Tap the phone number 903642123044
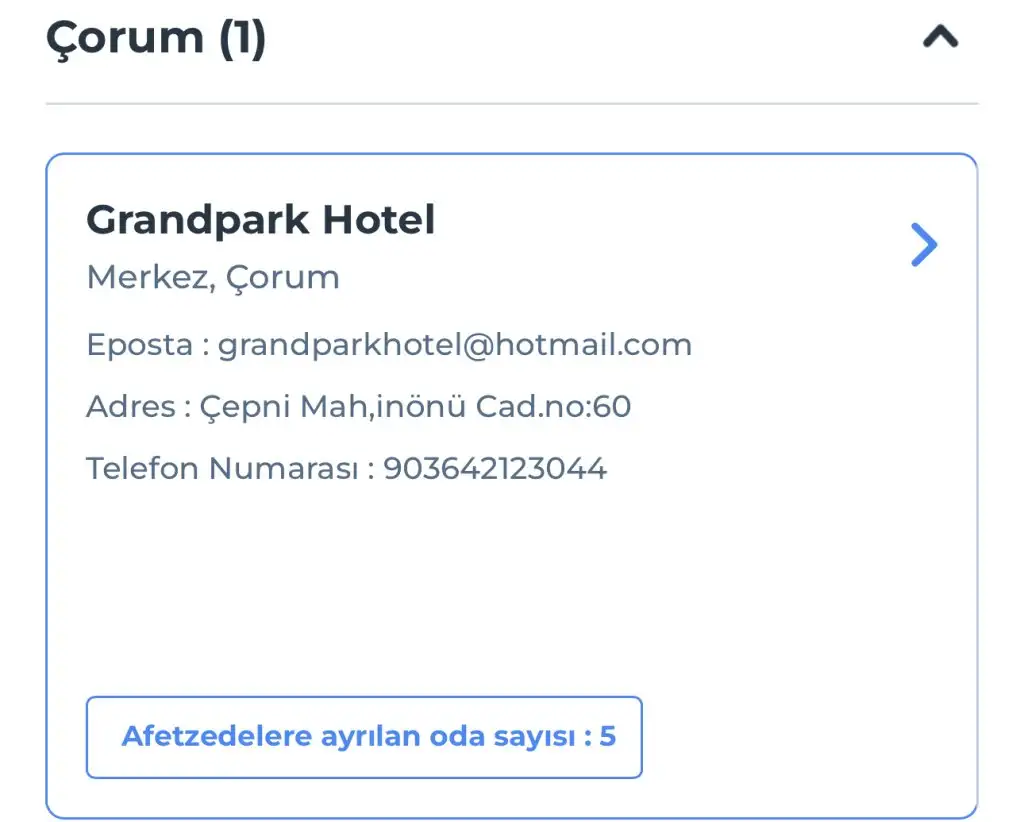This screenshot has height=822, width=1024. coord(495,469)
